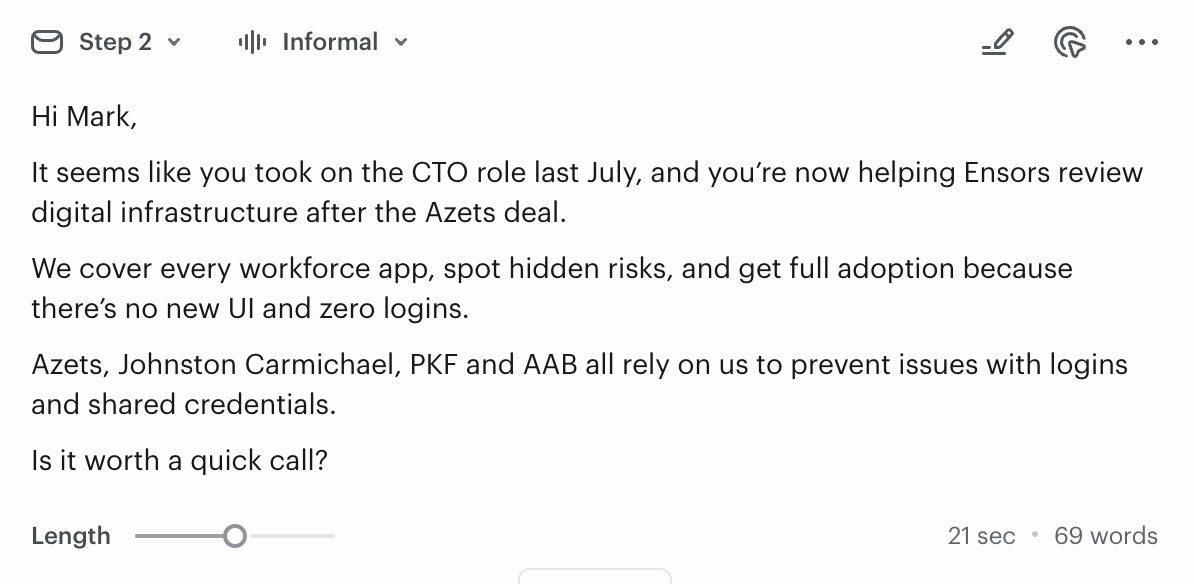Click the paragraph about workforce app coverage
Viewport: 1194px width, 584px height.
[551, 288]
